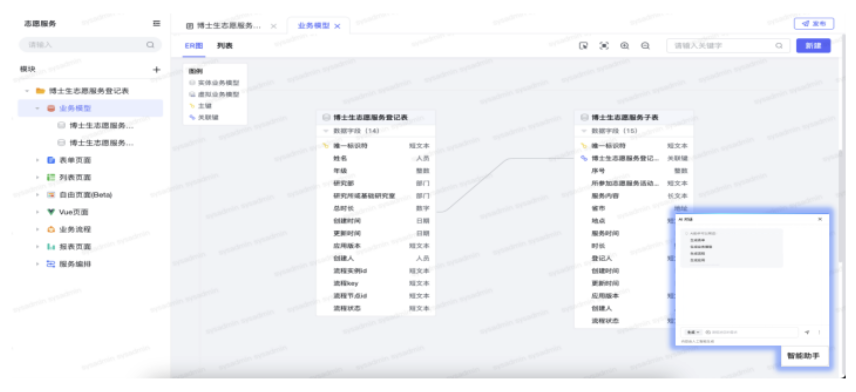Click the 虚拟业务模型 legend entry
Screen dimensions: 856x392
[x=214, y=94]
